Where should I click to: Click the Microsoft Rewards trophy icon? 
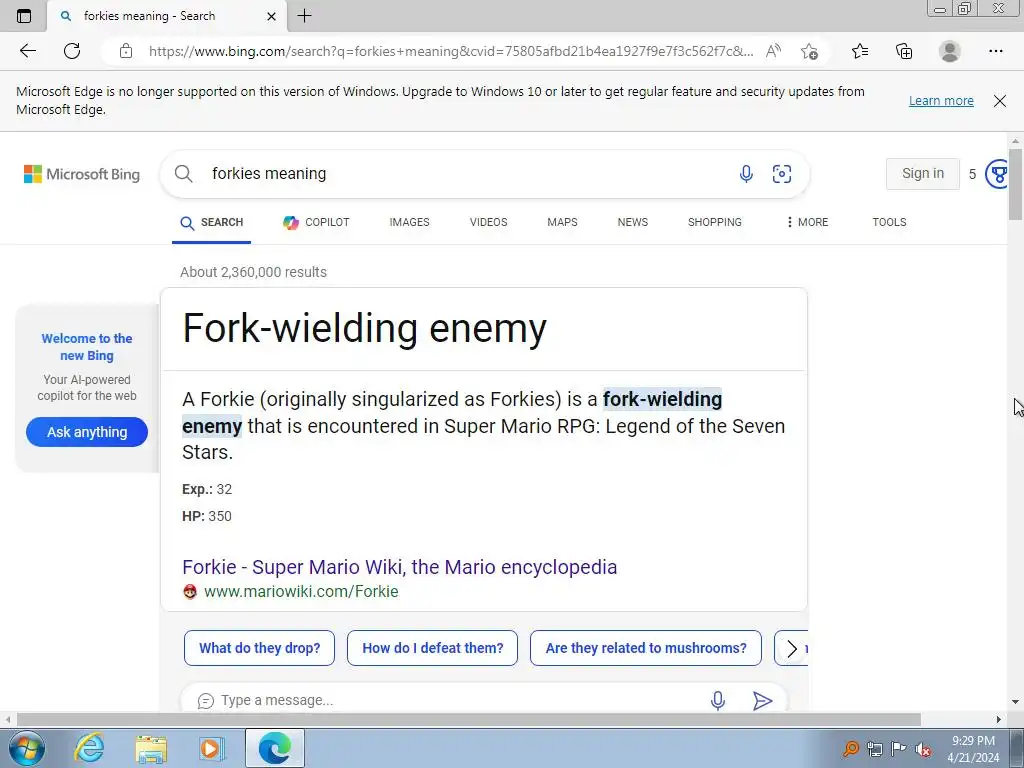997,174
